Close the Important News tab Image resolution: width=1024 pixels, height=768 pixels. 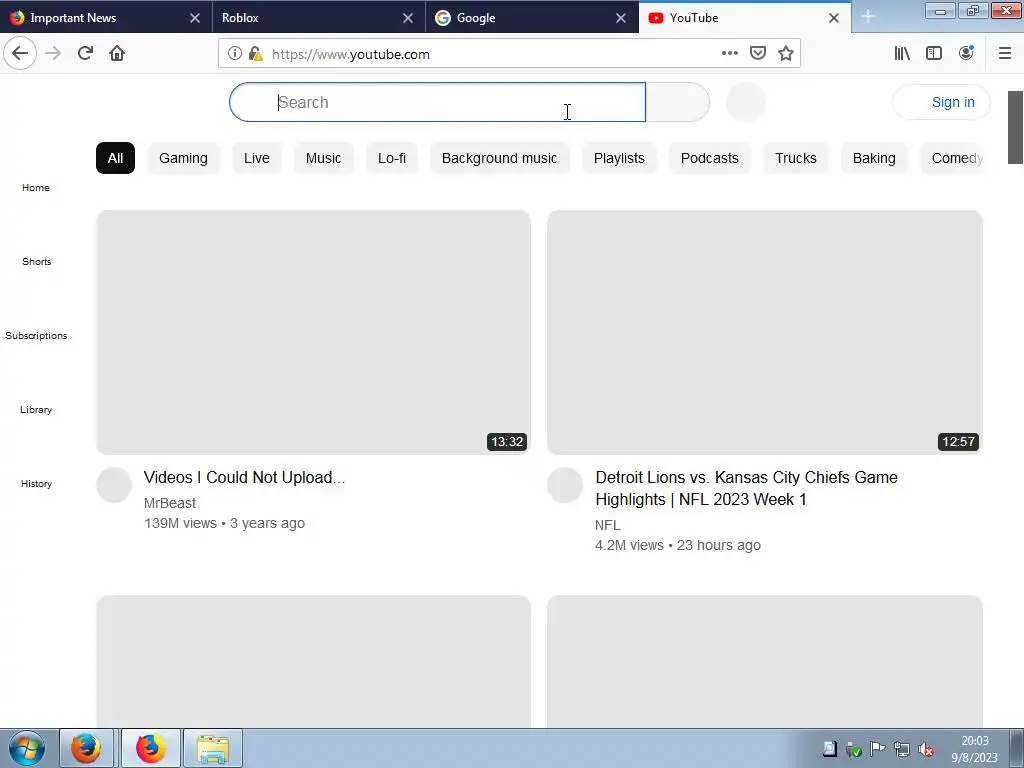tap(195, 18)
